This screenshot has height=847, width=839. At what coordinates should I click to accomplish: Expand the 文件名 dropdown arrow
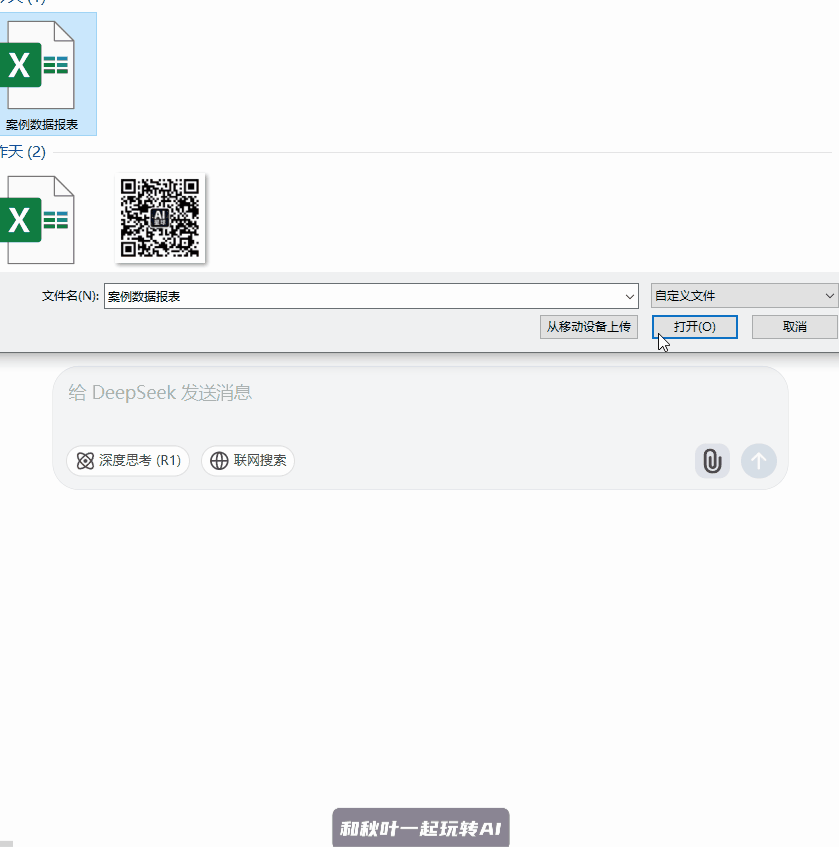click(x=629, y=297)
